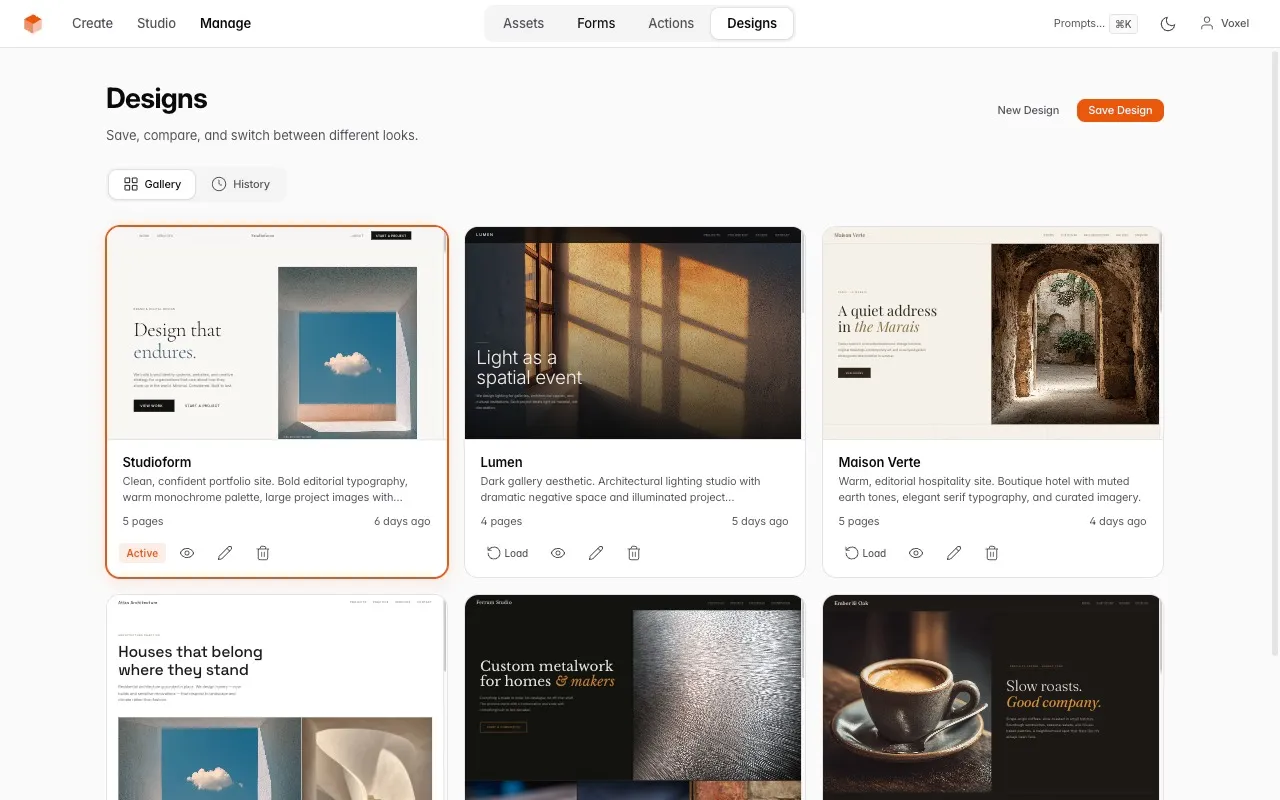The height and width of the screenshot is (800, 1280).
Task: Edit the Lumen design with the pencil icon
Action: 596,552
